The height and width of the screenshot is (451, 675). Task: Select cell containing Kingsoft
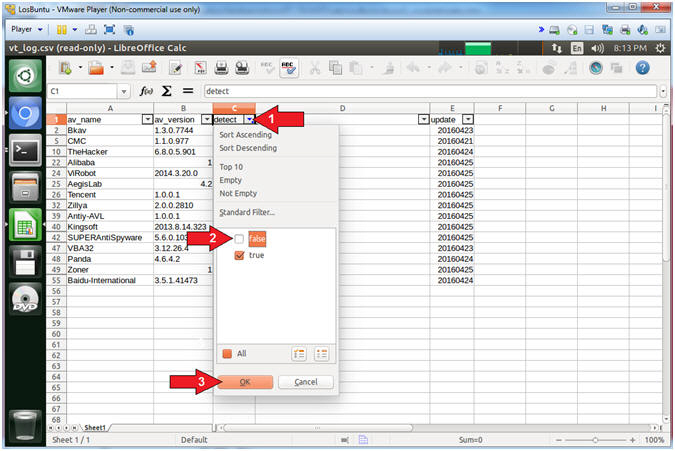[110, 227]
